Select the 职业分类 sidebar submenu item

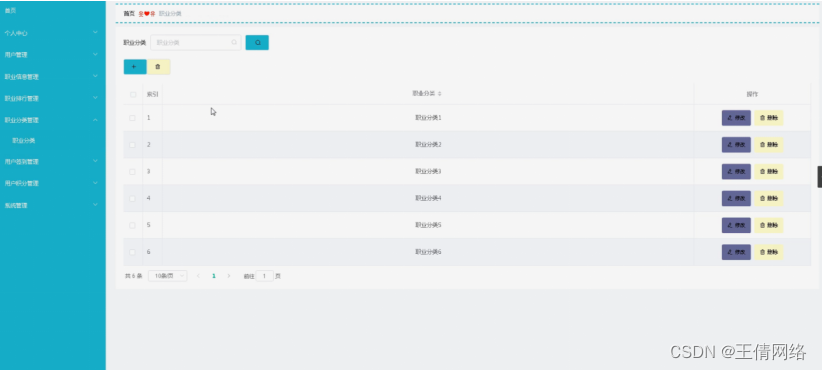pyautogui.click(x=52, y=141)
